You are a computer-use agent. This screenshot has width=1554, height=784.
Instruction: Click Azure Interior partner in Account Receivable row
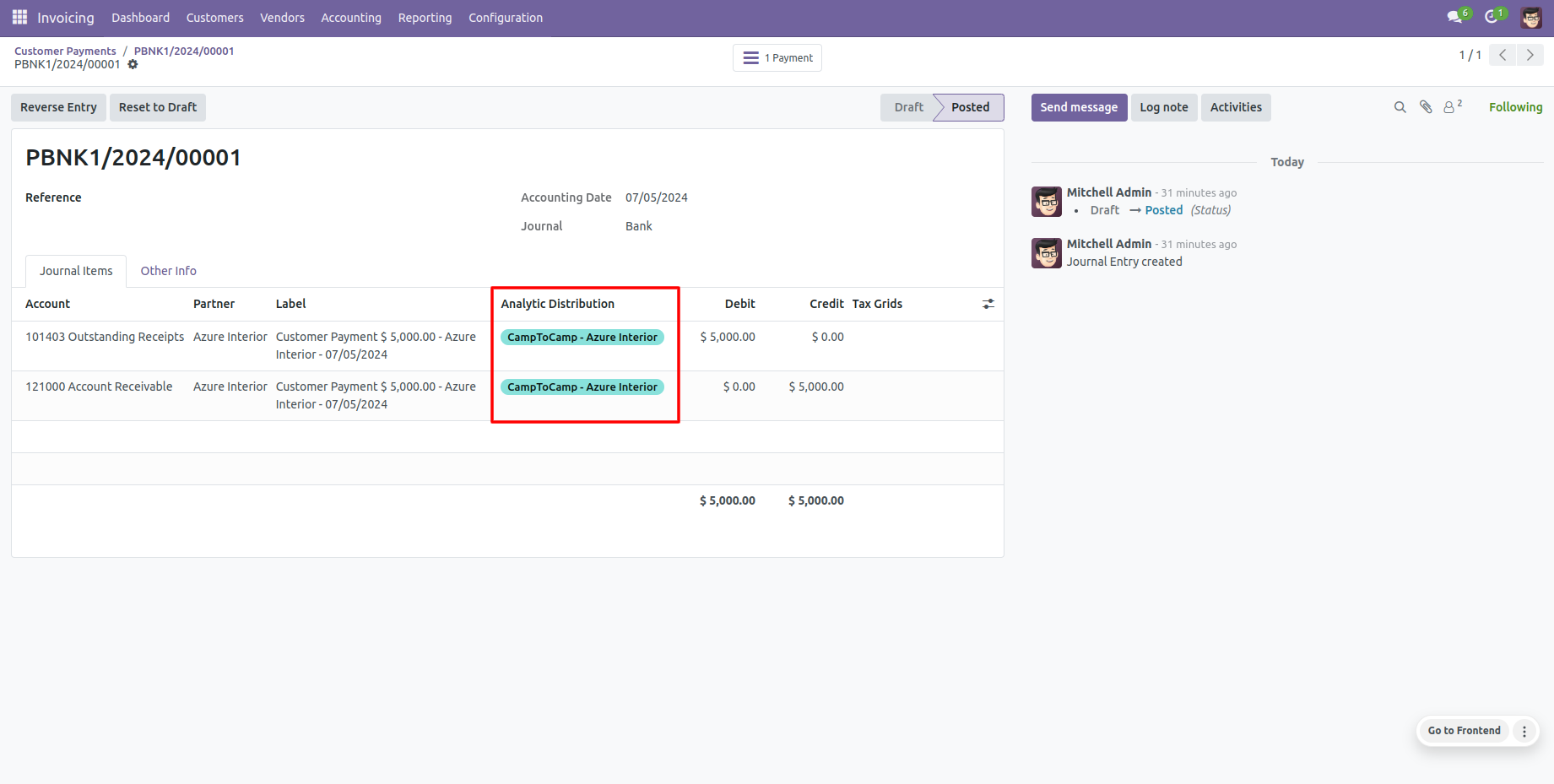click(230, 387)
